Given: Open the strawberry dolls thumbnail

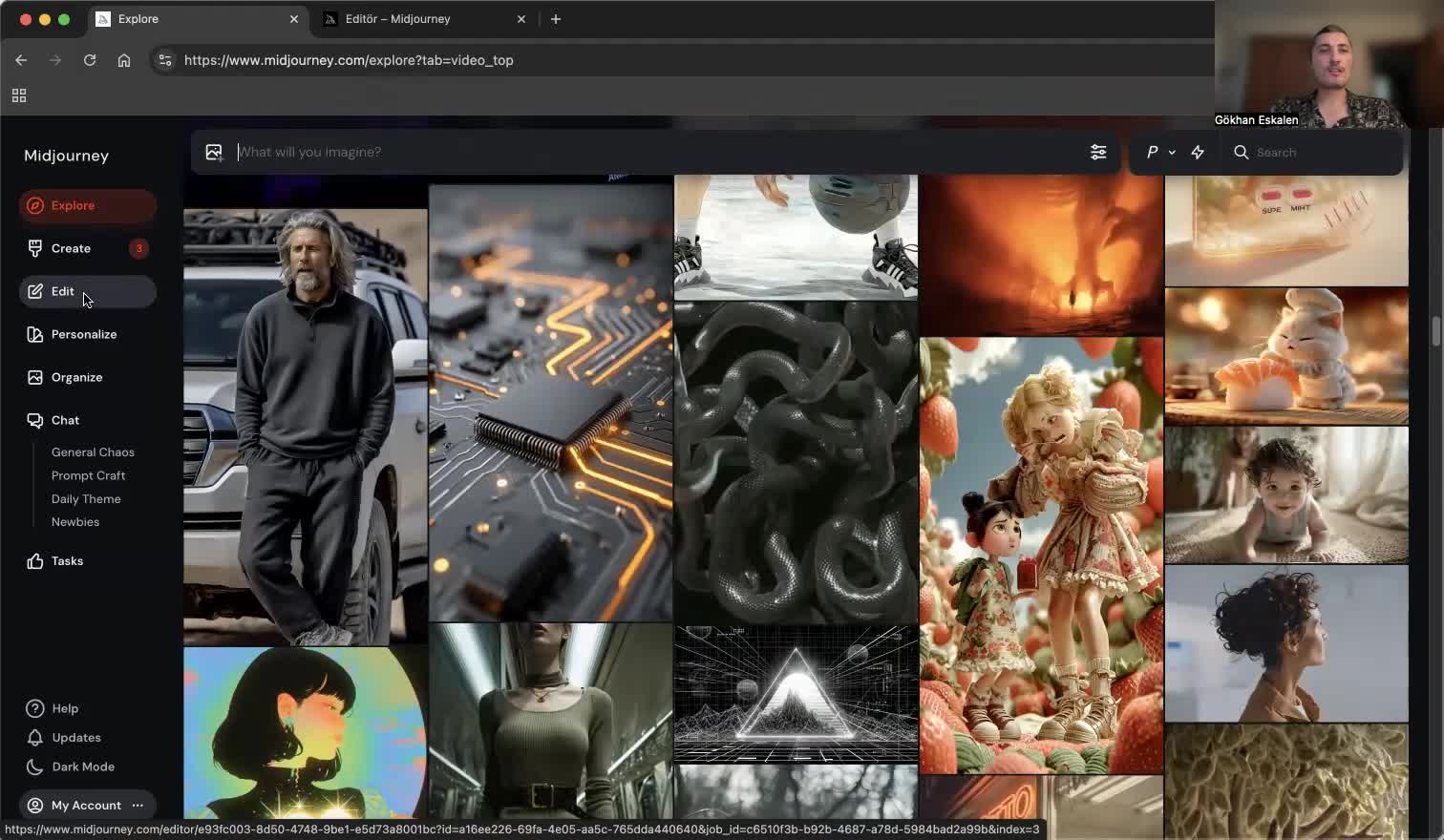Looking at the screenshot, I should pos(1041,555).
